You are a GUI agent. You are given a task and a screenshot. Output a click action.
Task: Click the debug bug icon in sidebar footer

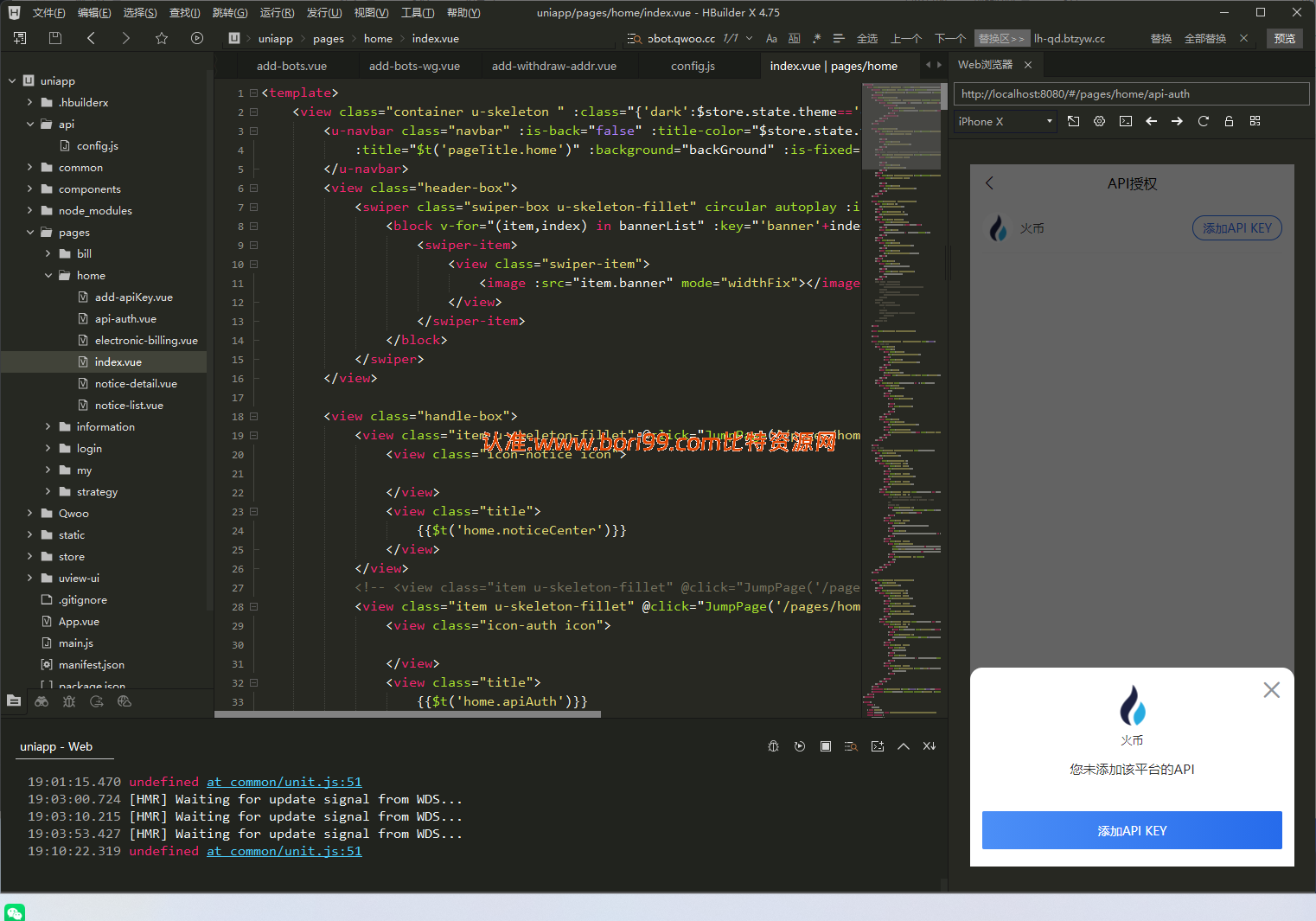click(69, 701)
